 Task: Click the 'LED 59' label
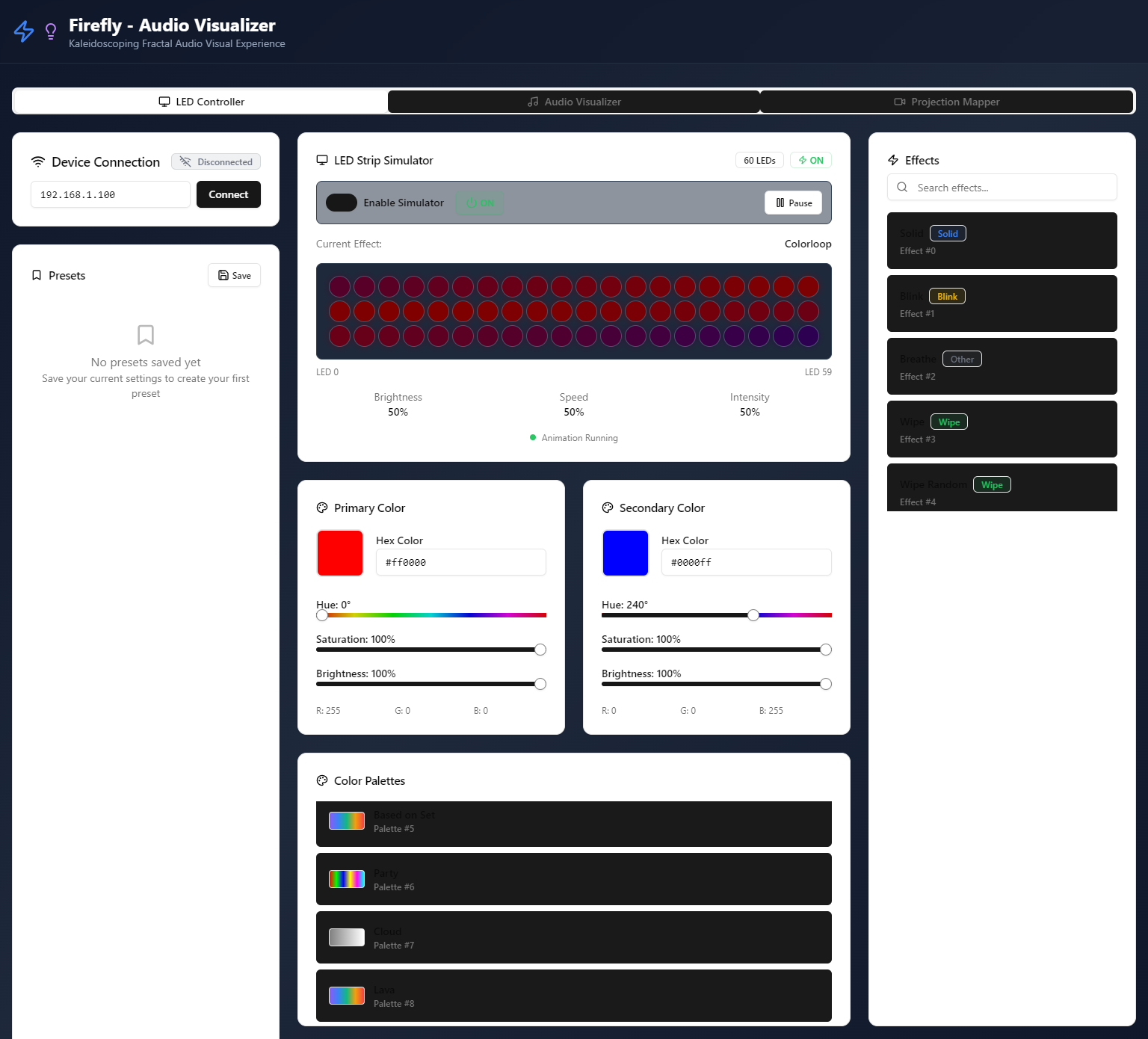[818, 371]
